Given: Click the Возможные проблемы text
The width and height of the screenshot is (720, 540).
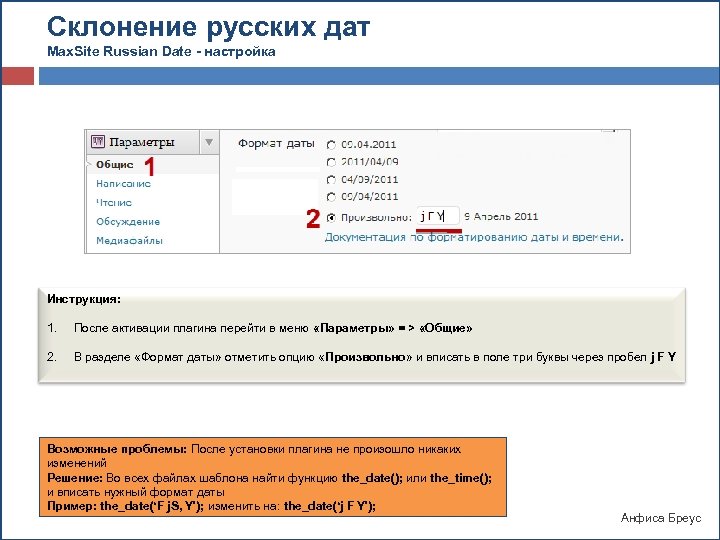Looking at the screenshot, I should [x=117, y=449].
